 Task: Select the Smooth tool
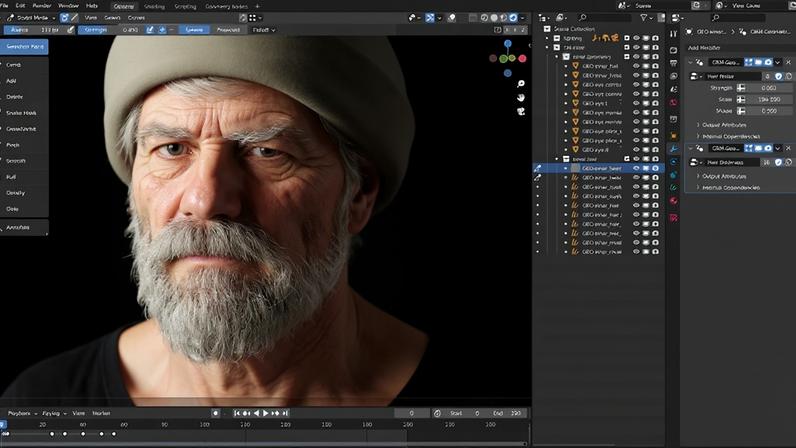coord(24,161)
